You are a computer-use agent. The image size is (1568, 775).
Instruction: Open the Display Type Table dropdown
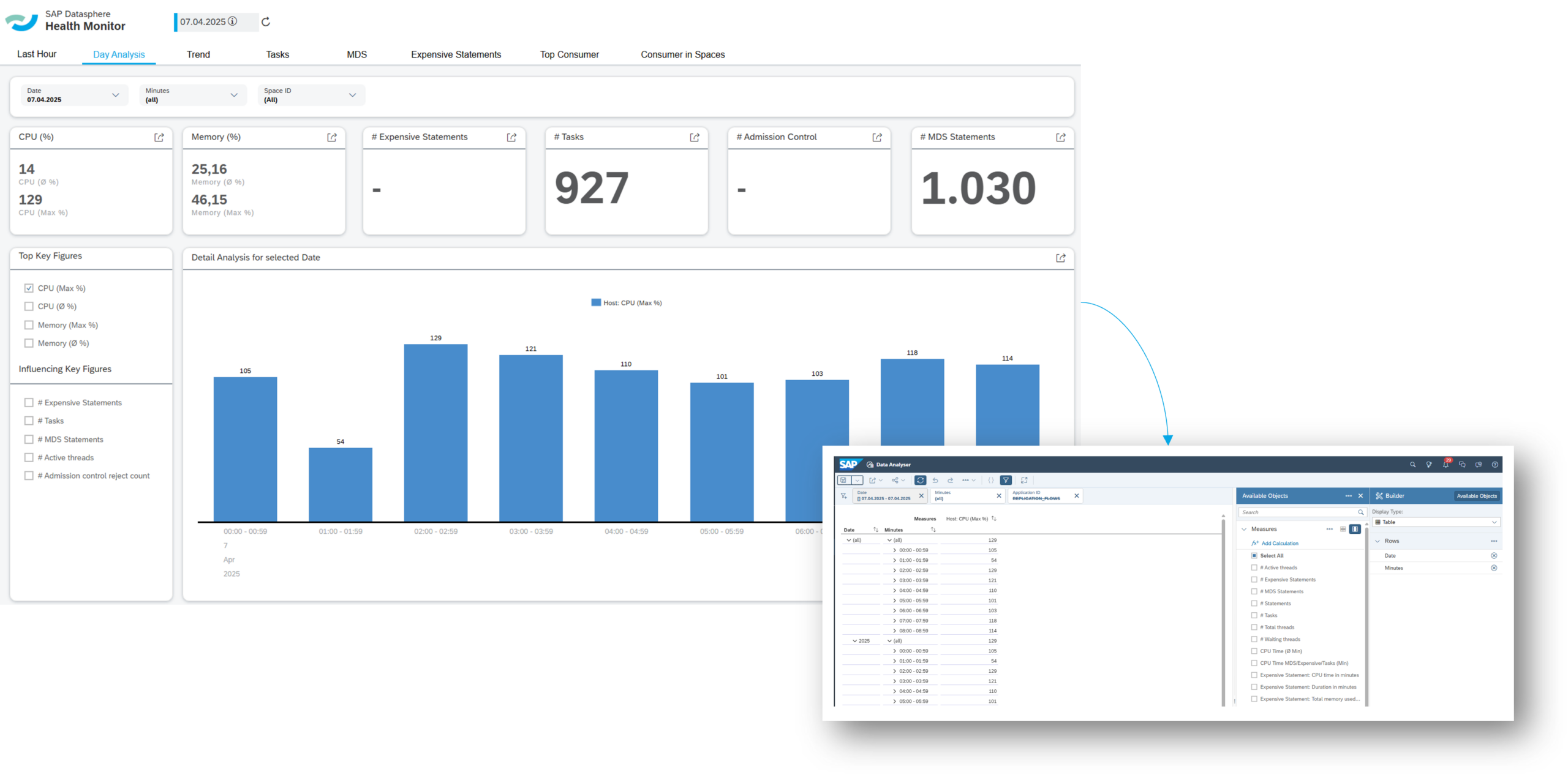tap(1436, 522)
